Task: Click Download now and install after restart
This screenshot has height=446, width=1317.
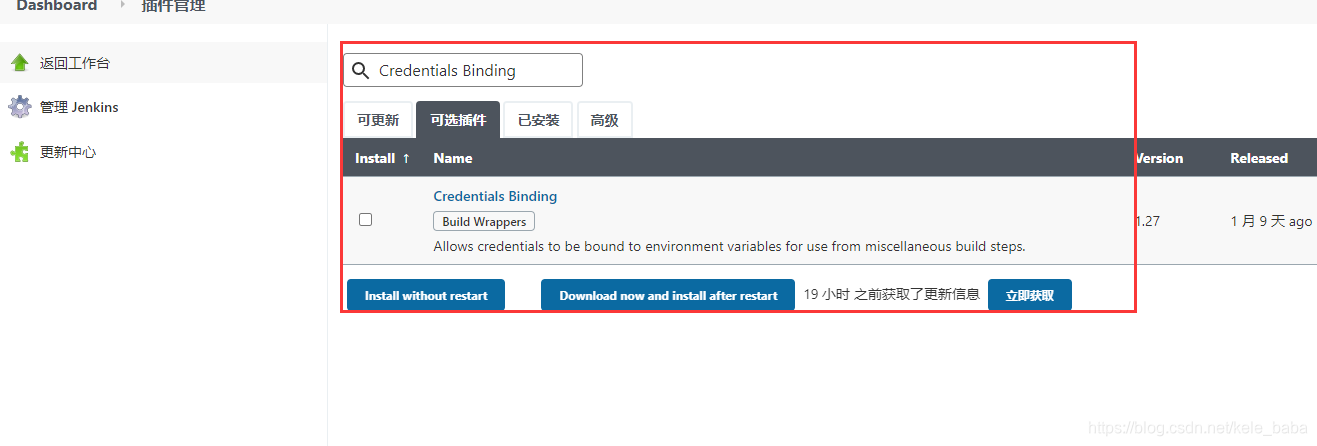Action: 668,295
